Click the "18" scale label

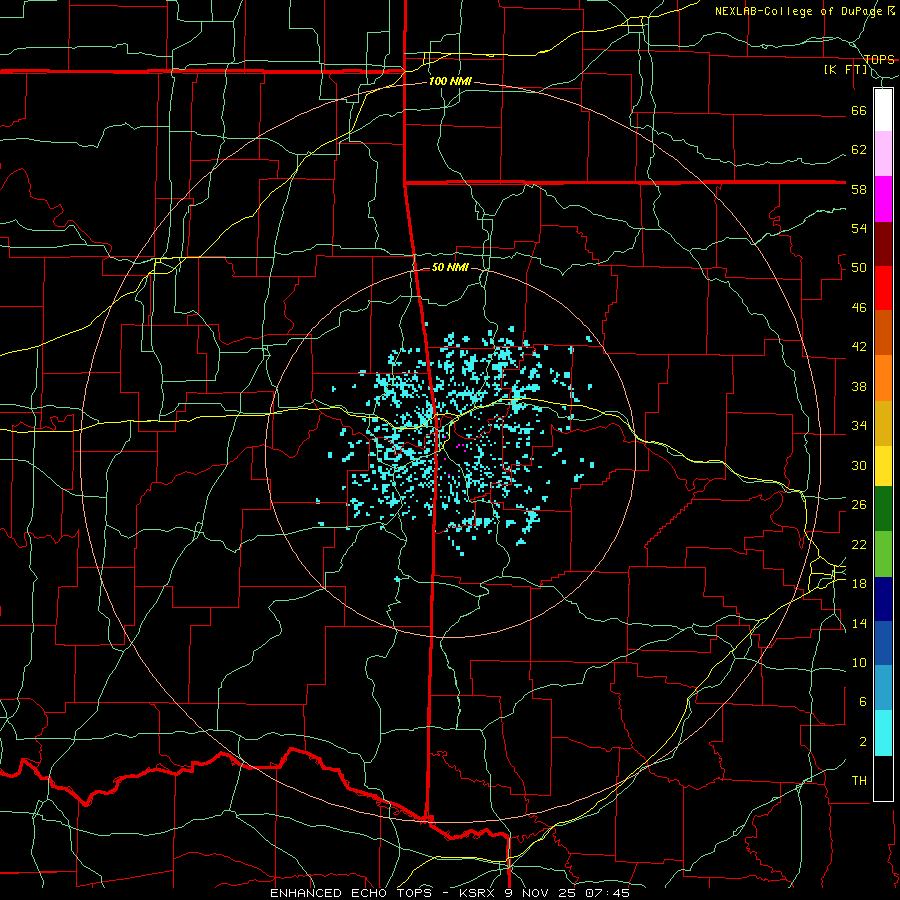click(859, 584)
